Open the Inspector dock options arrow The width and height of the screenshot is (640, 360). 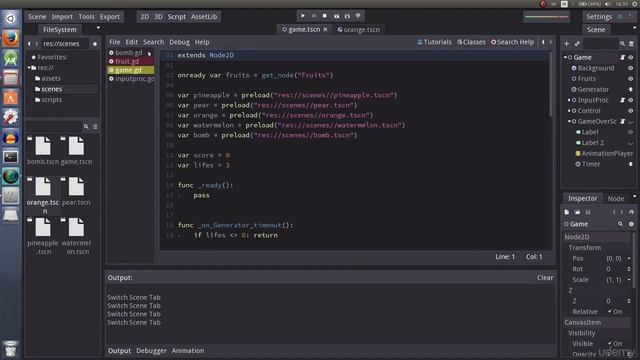[634, 196]
